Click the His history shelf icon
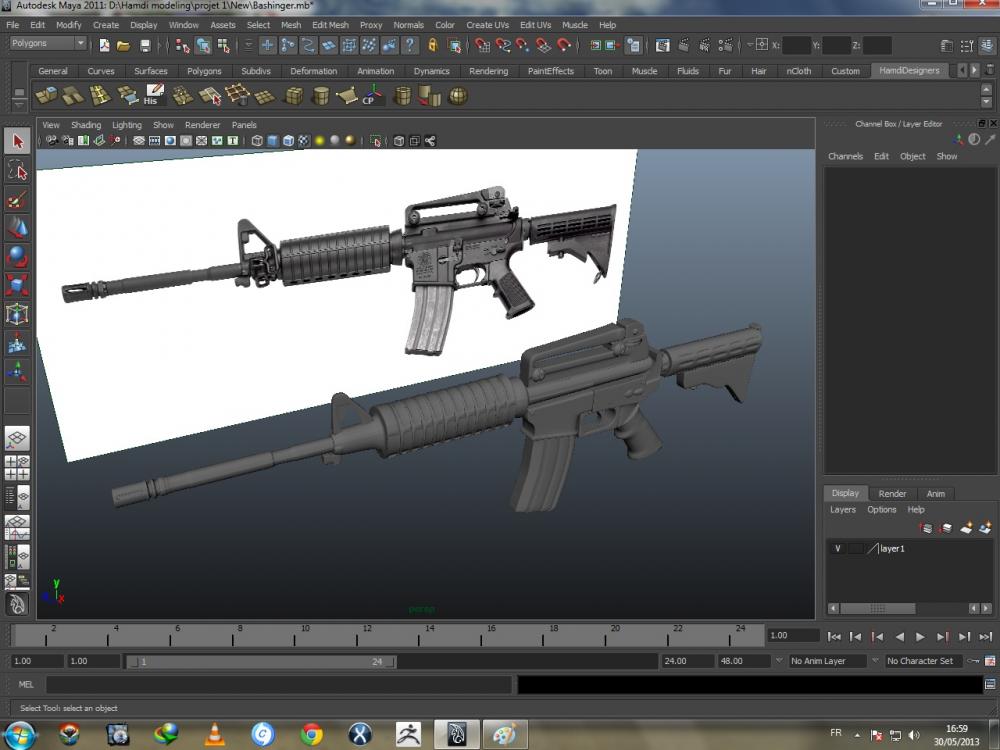The width and height of the screenshot is (1000, 750). 153,96
